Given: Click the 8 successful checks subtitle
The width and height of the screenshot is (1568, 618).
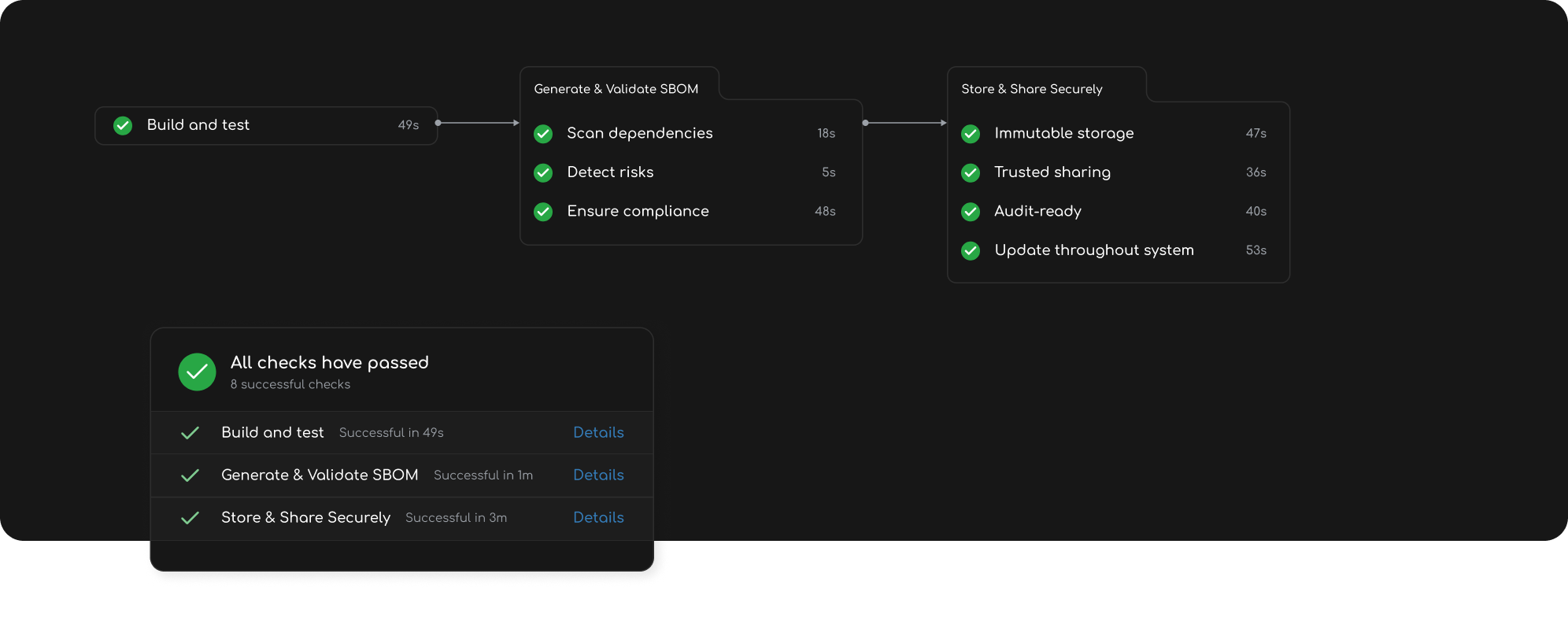Looking at the screenshot, I should pos(290,384).
